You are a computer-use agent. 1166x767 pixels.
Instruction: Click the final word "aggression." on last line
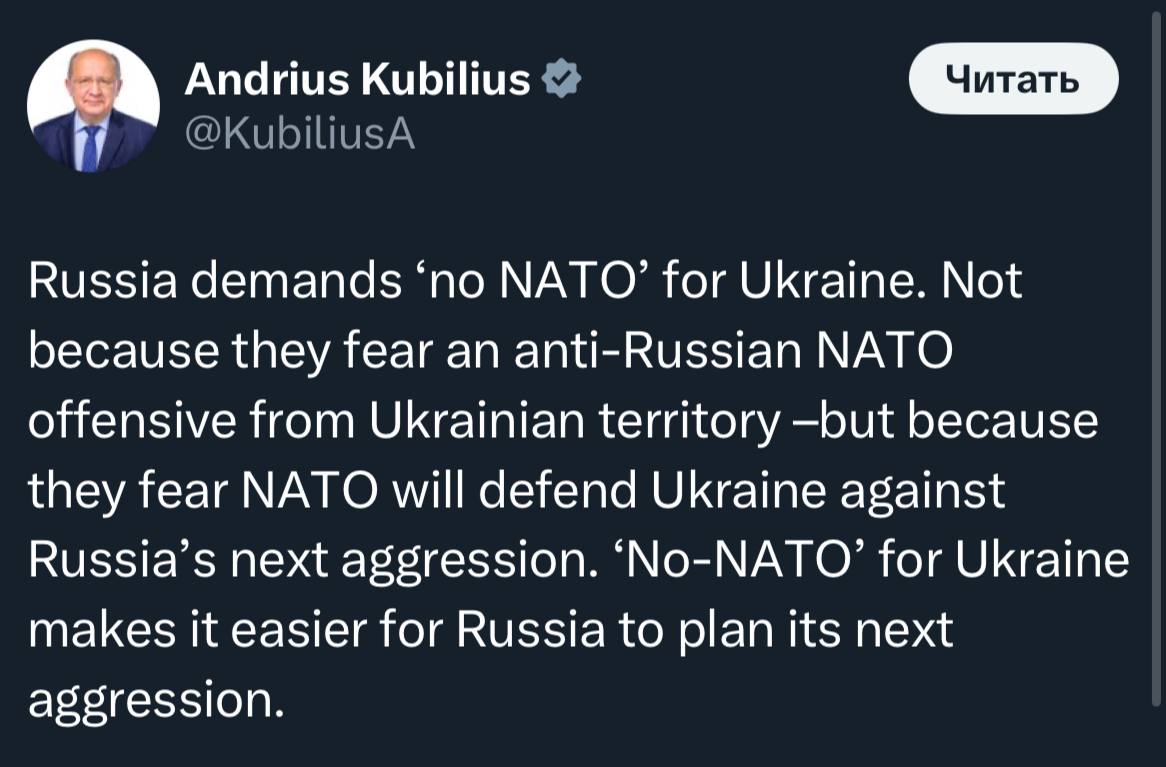(156, 703)
